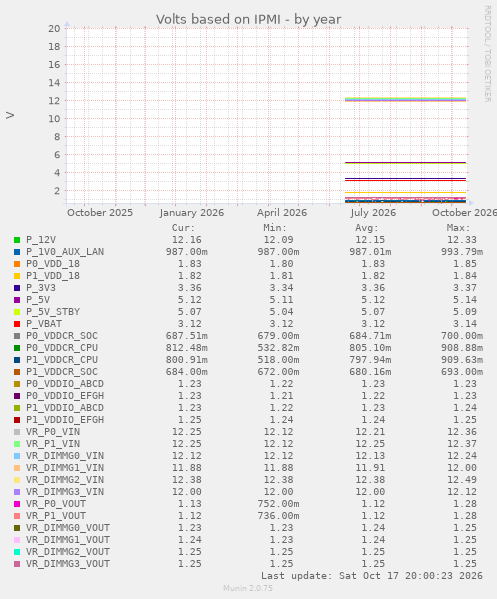Click the 'Min:' column header
The height and width of the screenshot is (599, 497).
coord(275,228)
